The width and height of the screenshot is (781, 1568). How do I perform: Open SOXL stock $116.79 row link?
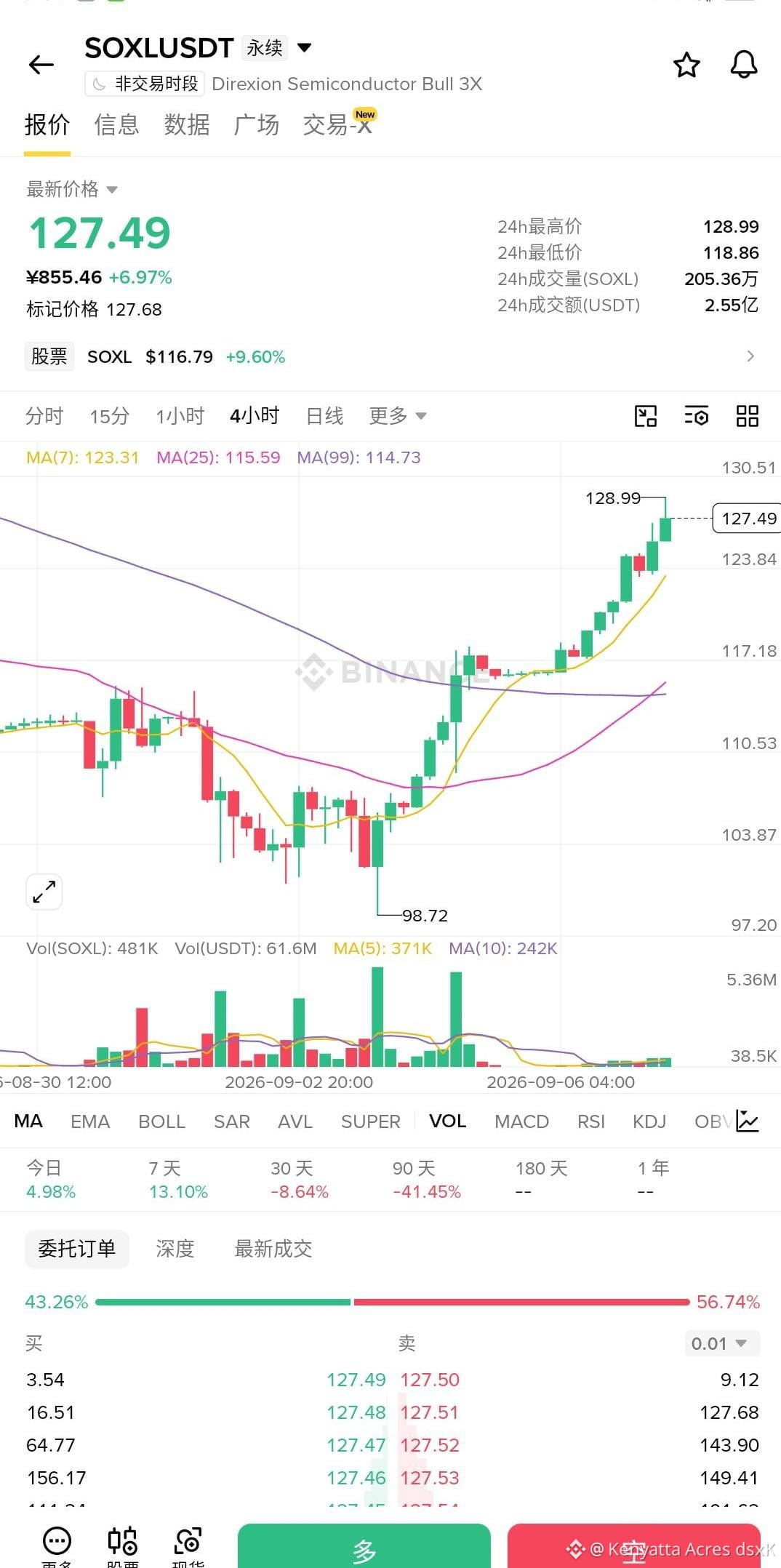coord(390,356)
